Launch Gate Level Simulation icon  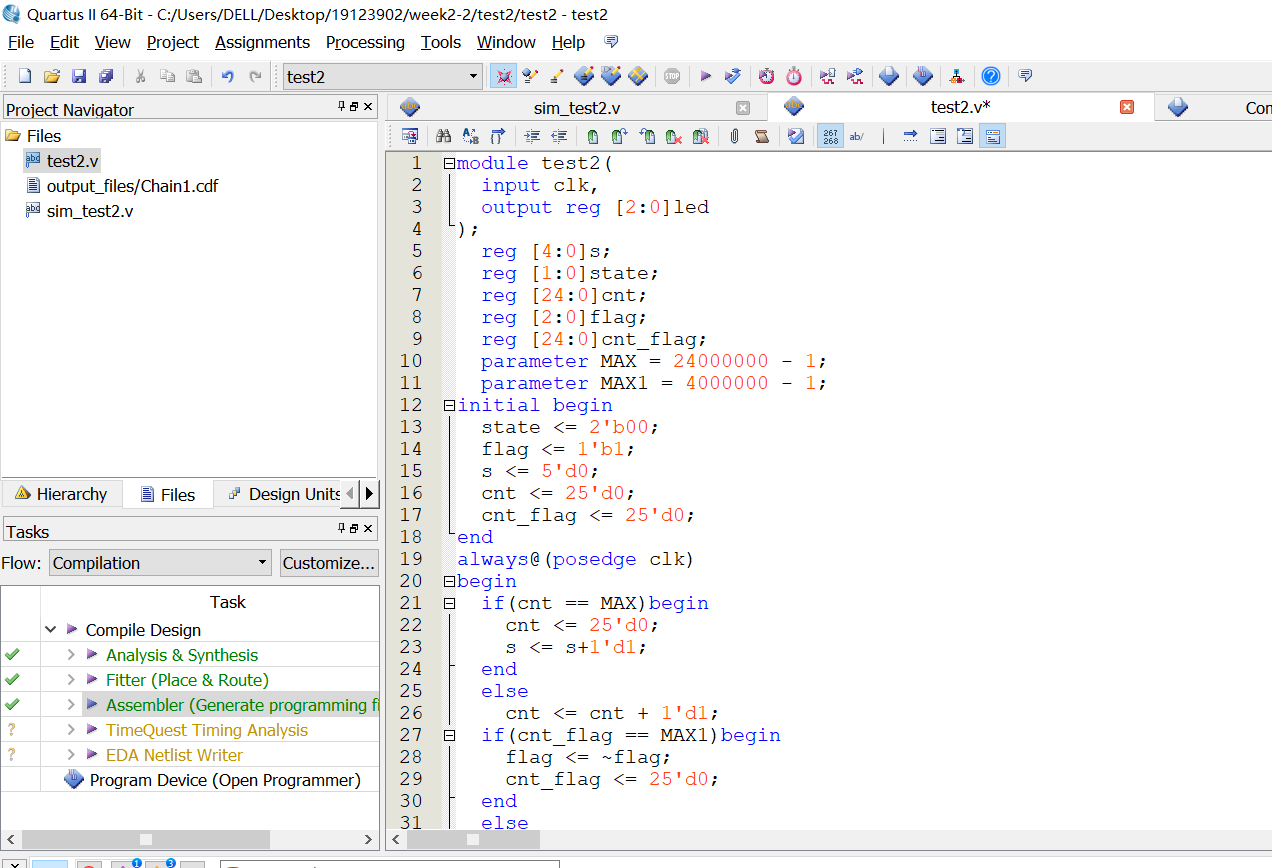coord(855,76)
